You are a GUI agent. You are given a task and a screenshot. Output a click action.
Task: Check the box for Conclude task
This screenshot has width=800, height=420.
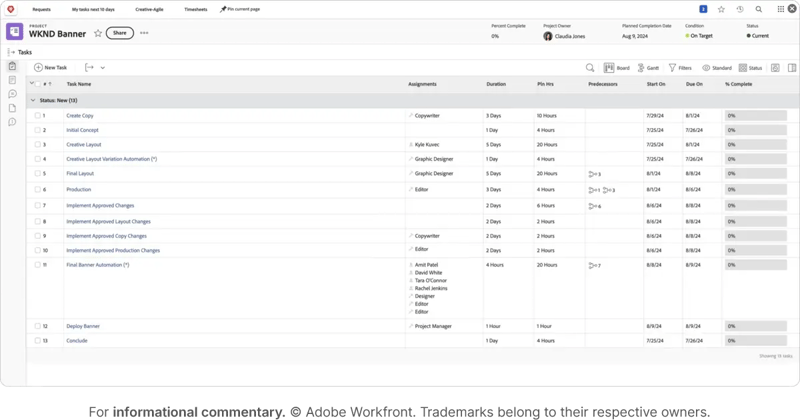pyautogui.click(x=37, y=340)
